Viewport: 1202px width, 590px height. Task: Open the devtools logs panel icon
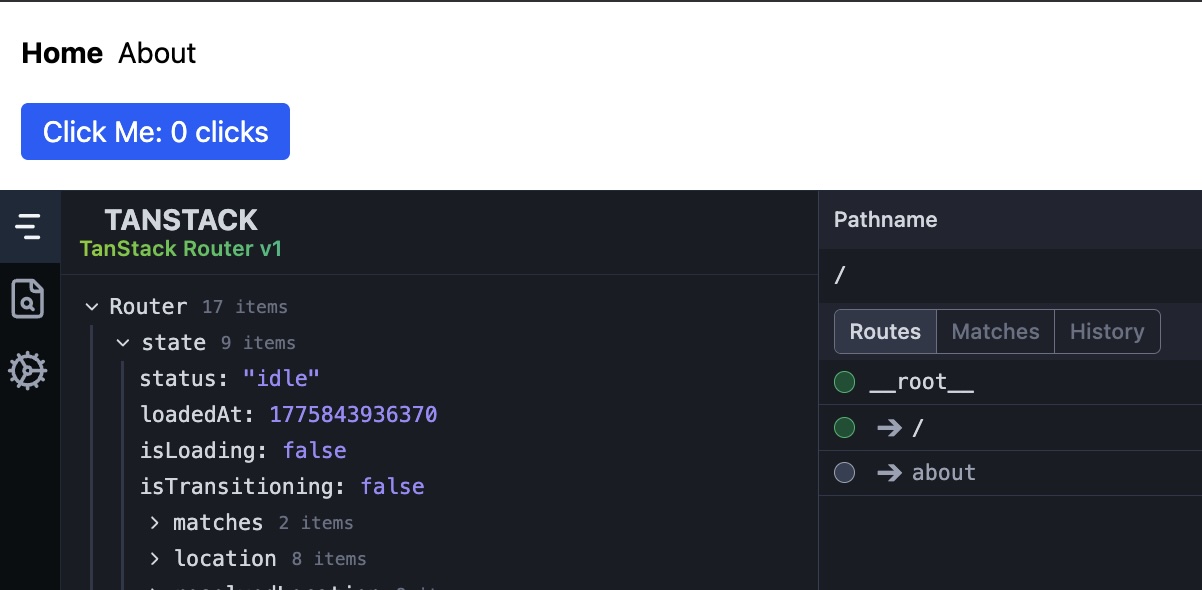pos(29,226)
